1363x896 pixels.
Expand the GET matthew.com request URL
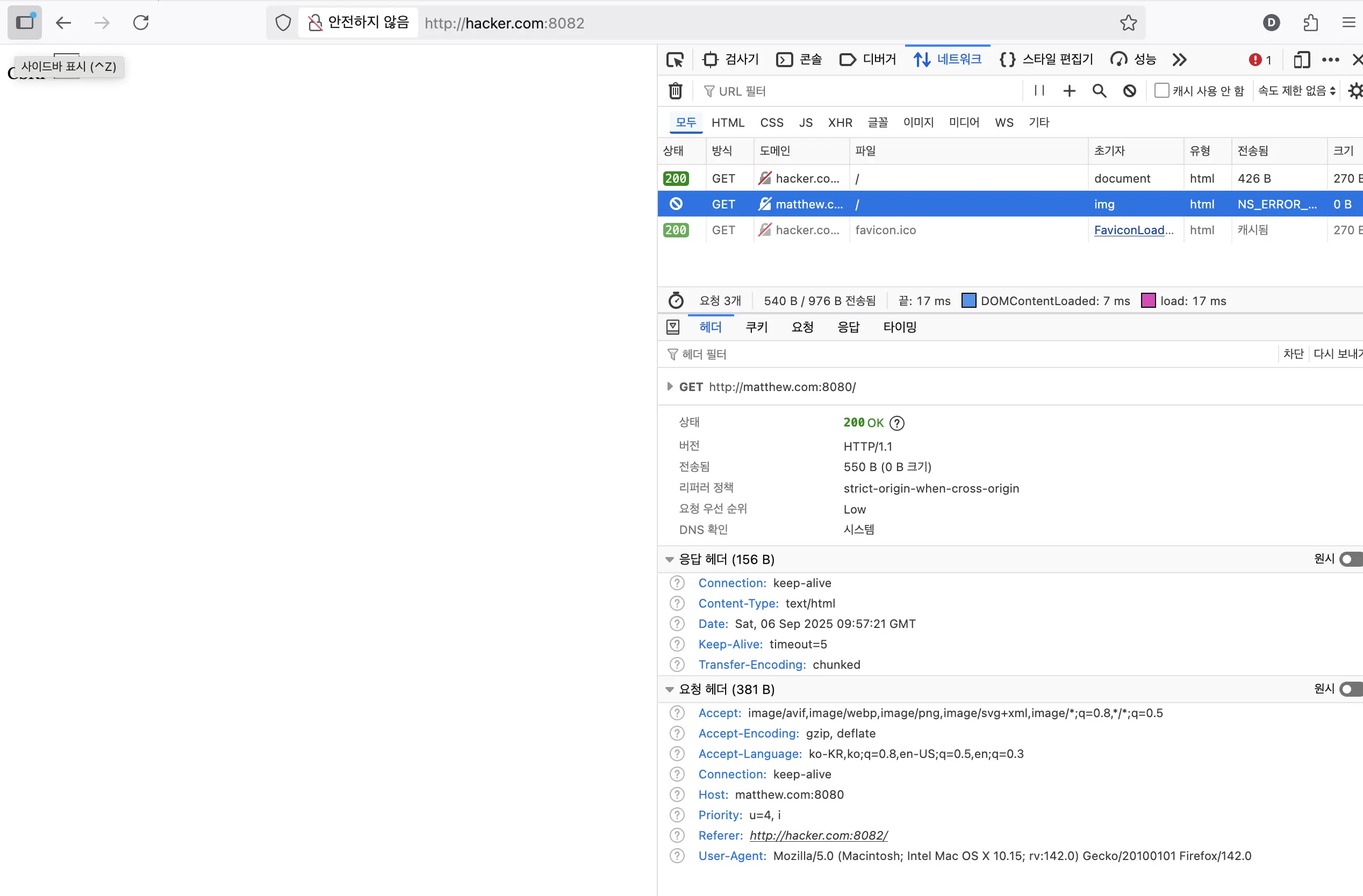point(670,386)
